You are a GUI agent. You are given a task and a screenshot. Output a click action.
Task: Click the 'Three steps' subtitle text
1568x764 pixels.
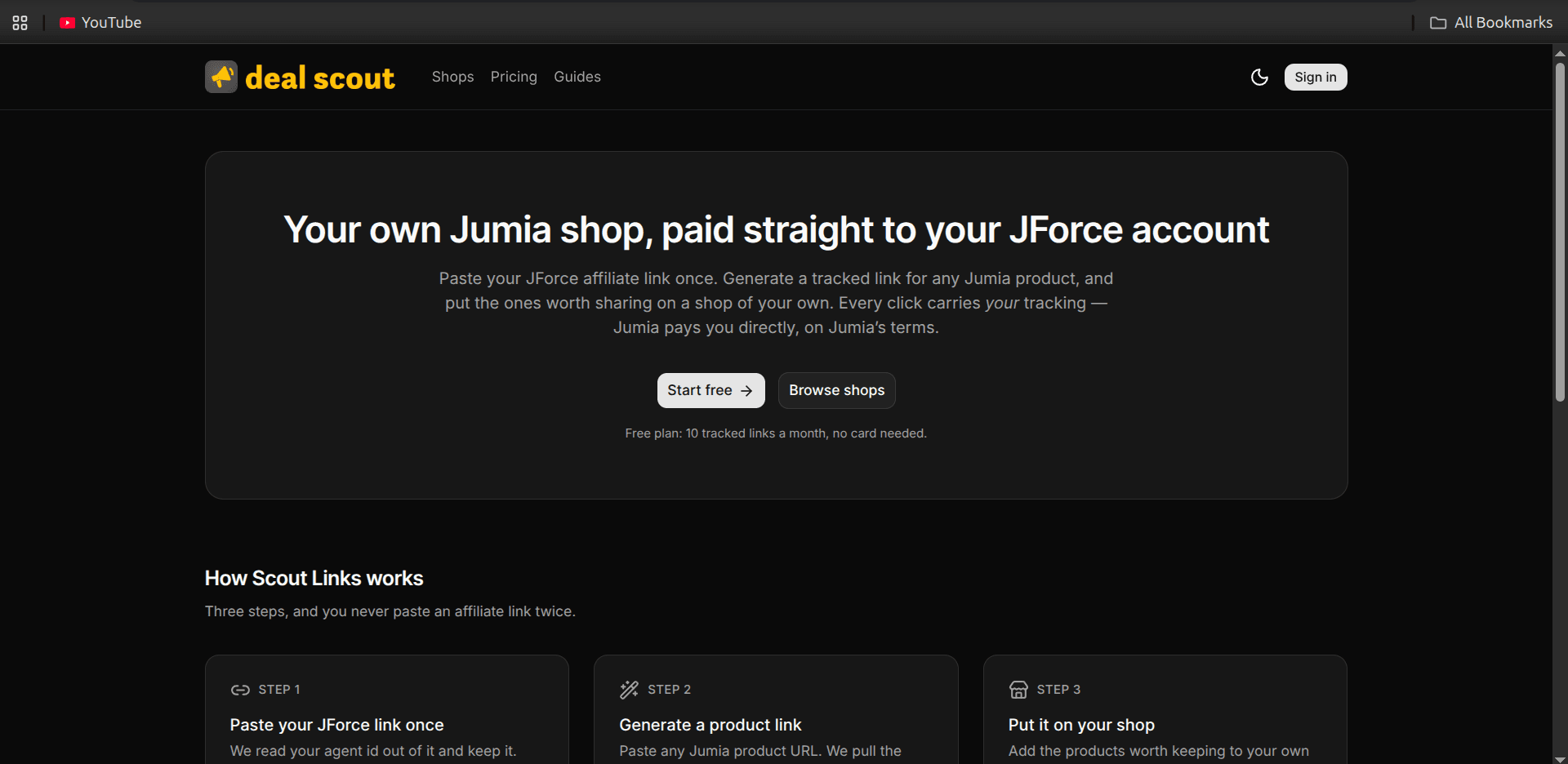[390, 611]
